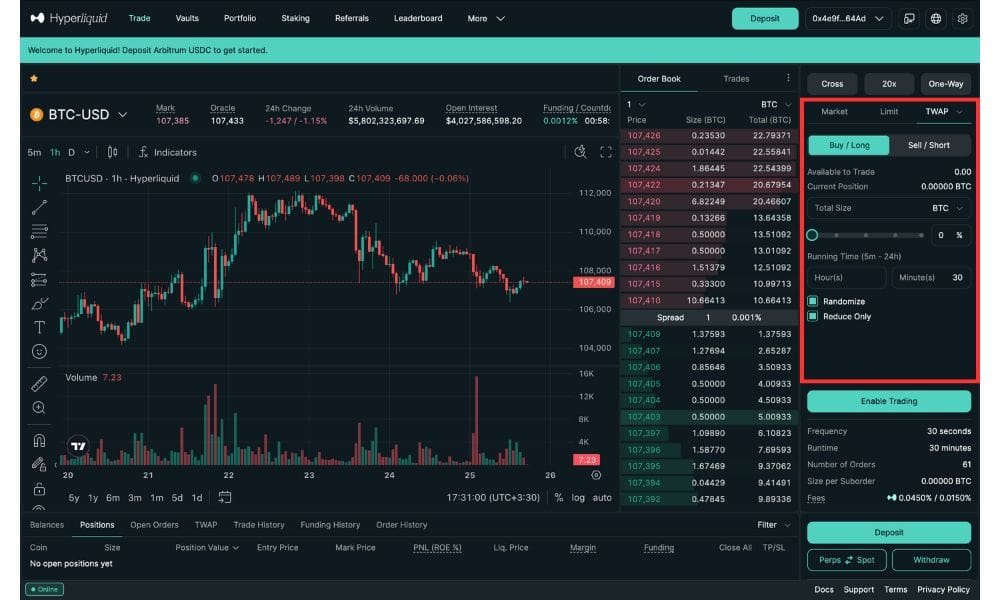Toggle stay in drawing mode pencil-lock icon
The width and height of the screenshot is (1000, 600).
tap(39, 464)
